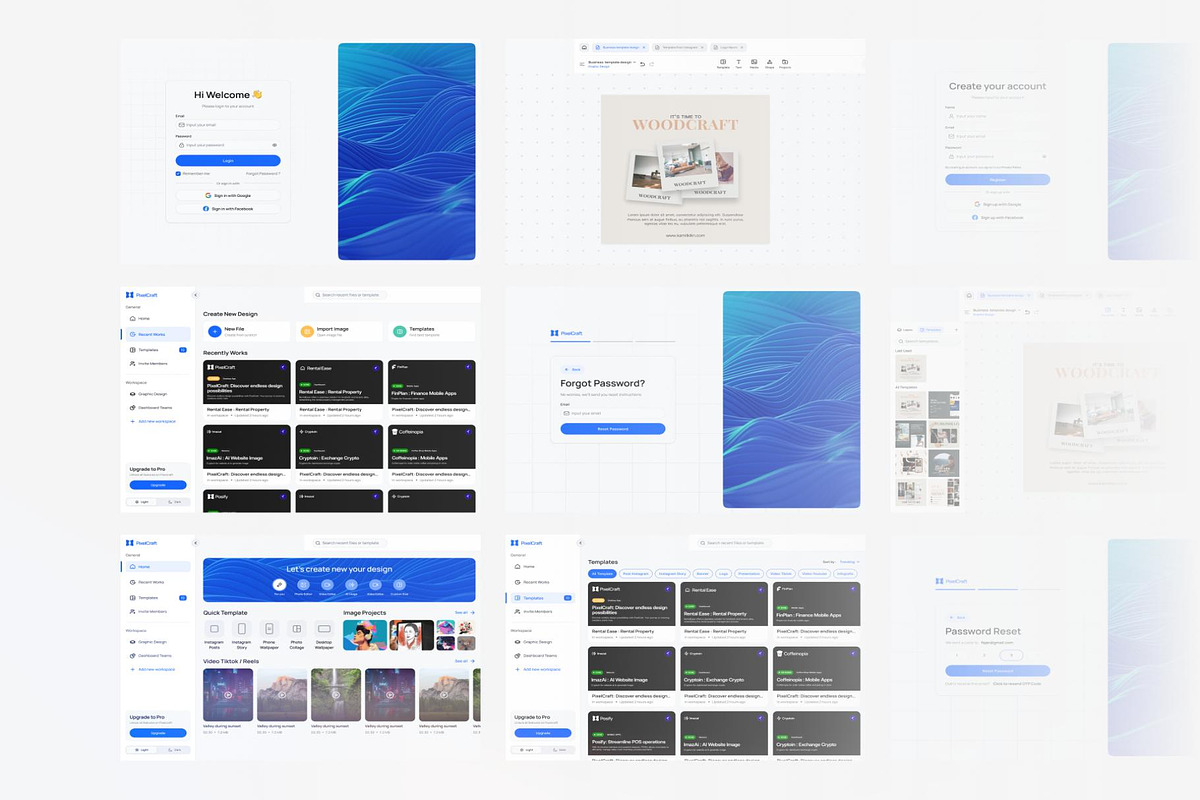Image resolution: width=1200 pixels, height=800 pixels.
Task: Collapse the sidebar in the Recently Works dashboard
Action: tap(195, 295)
